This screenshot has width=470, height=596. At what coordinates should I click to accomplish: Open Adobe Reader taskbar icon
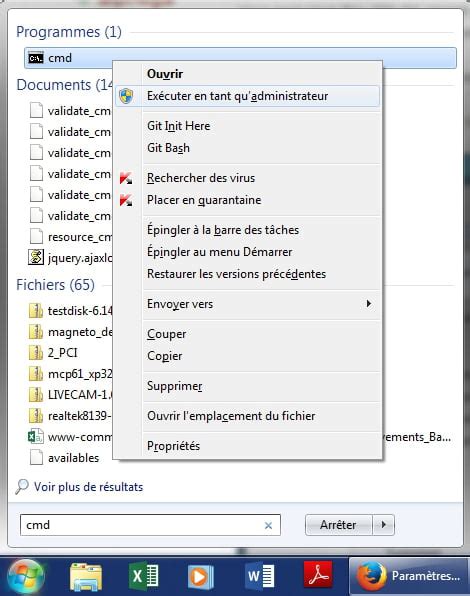tap(318, 575)
